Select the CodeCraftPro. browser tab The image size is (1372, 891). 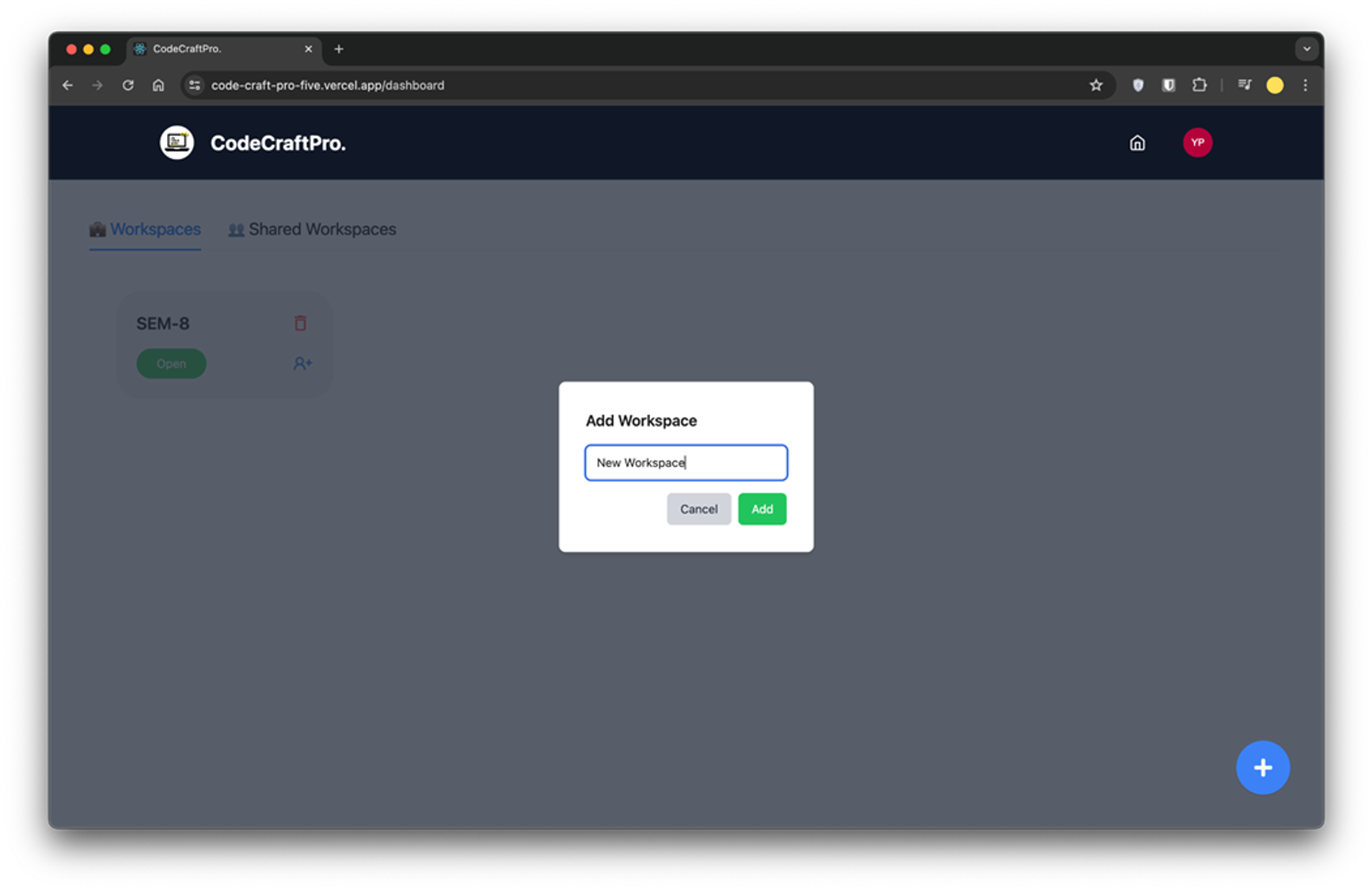224,49
